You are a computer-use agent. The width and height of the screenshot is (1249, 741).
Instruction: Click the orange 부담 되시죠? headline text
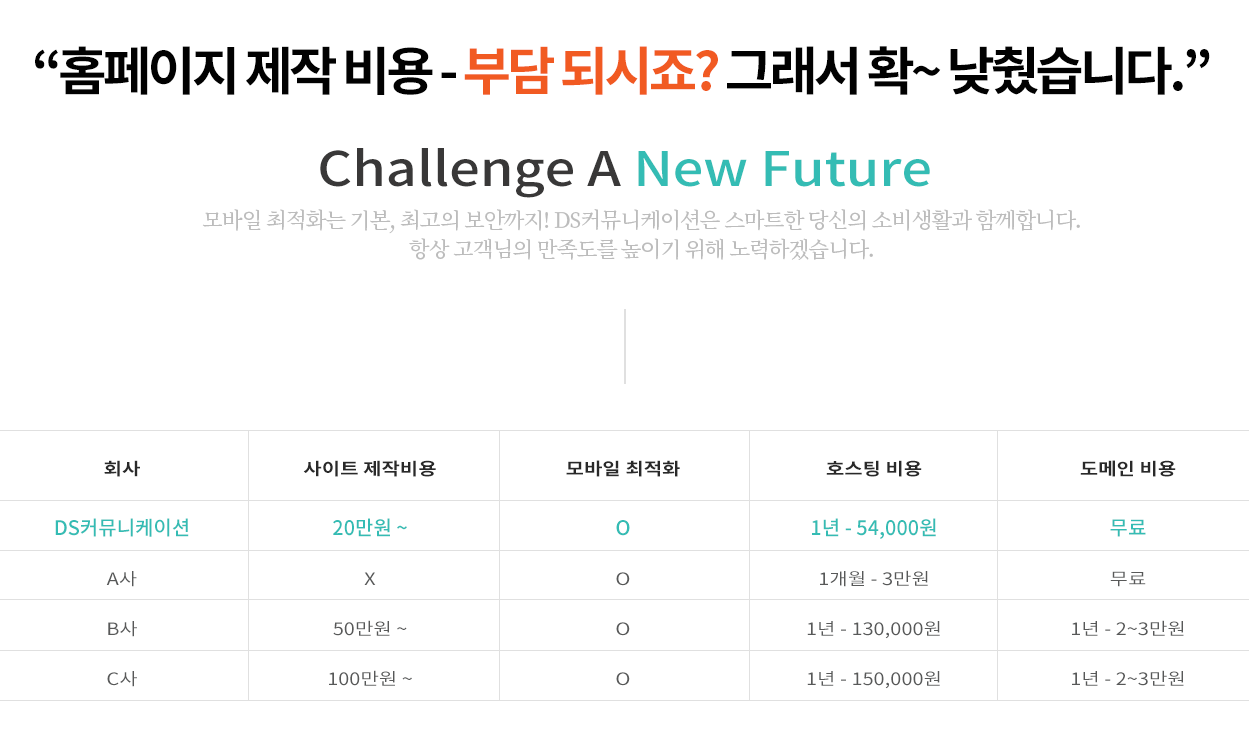[591, 73]
